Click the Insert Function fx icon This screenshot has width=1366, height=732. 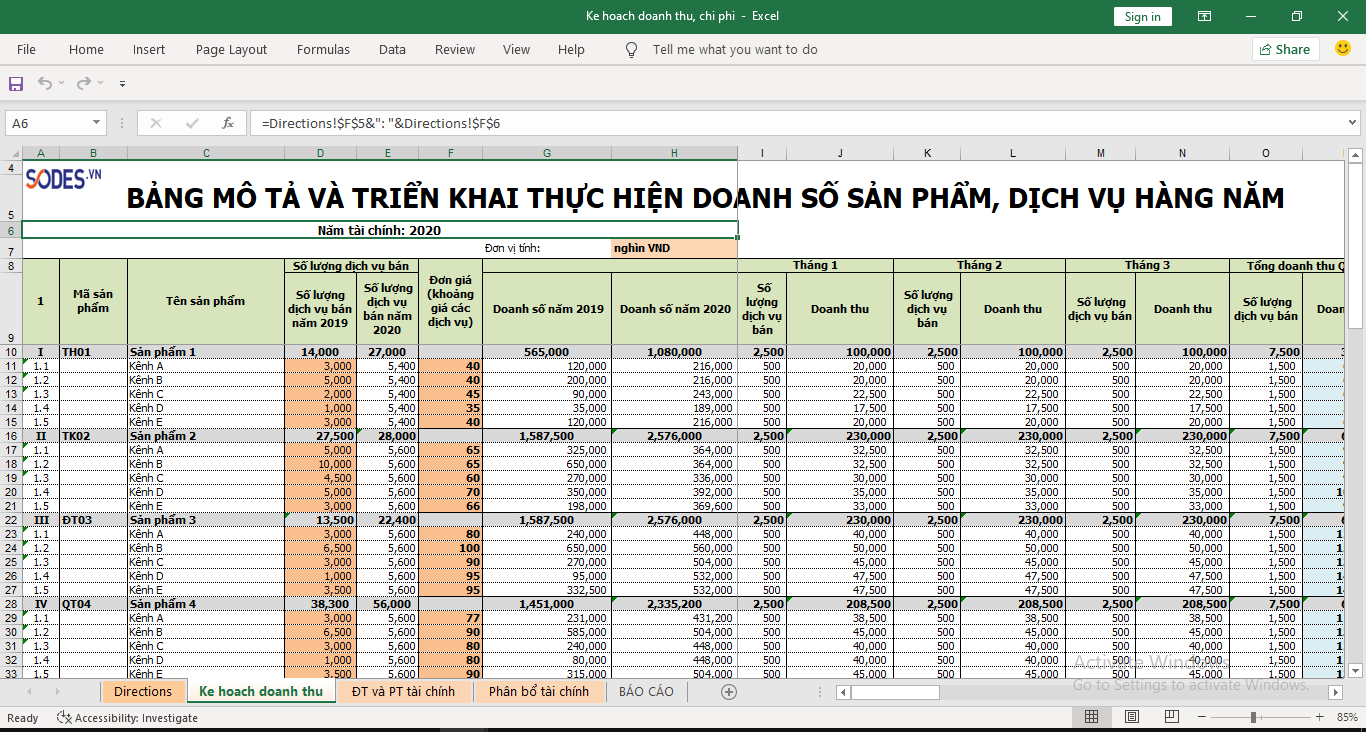[228, 123]
